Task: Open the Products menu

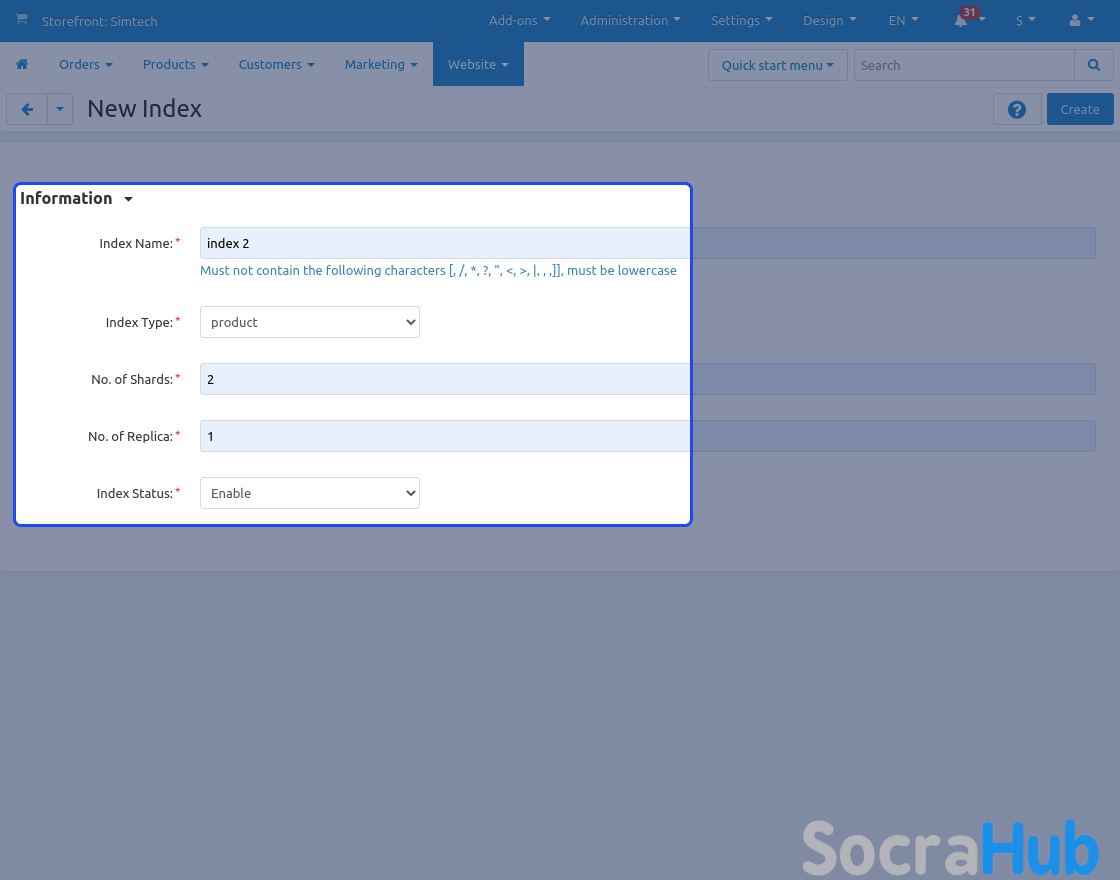Action: pos(175,64)
